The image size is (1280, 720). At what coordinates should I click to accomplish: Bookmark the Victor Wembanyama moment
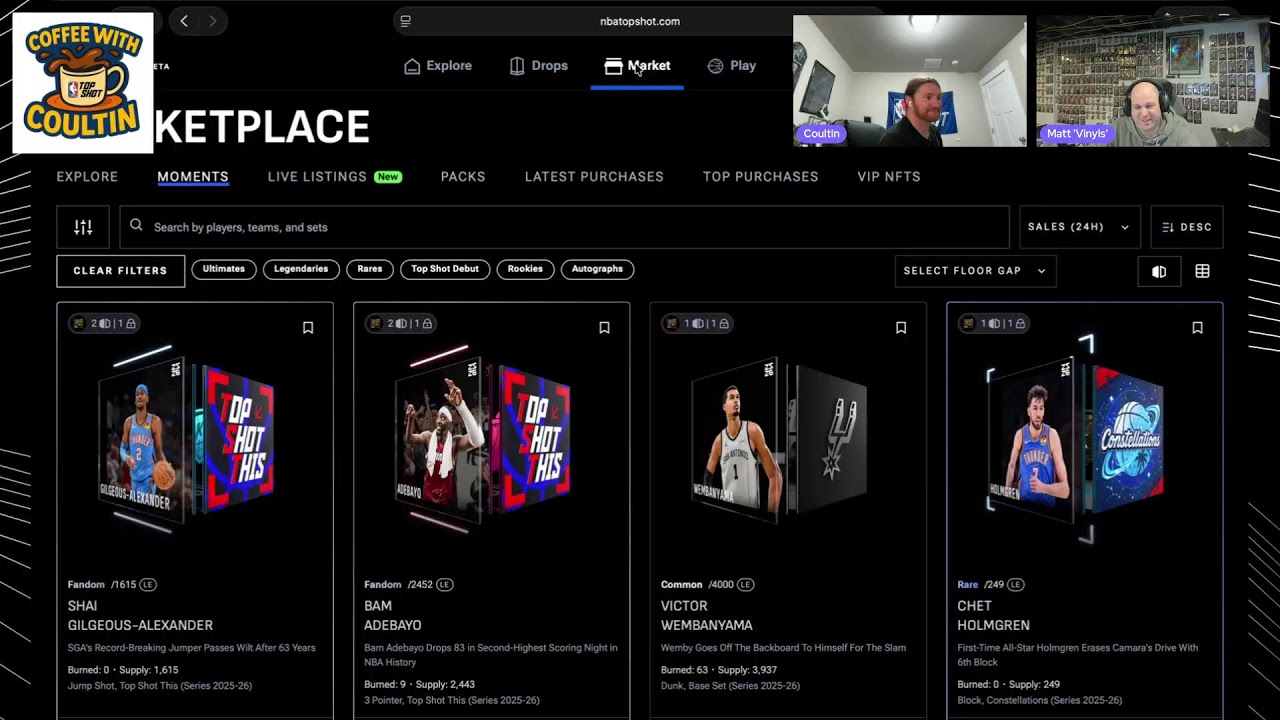pyautogui.click(x=901, y=328)
